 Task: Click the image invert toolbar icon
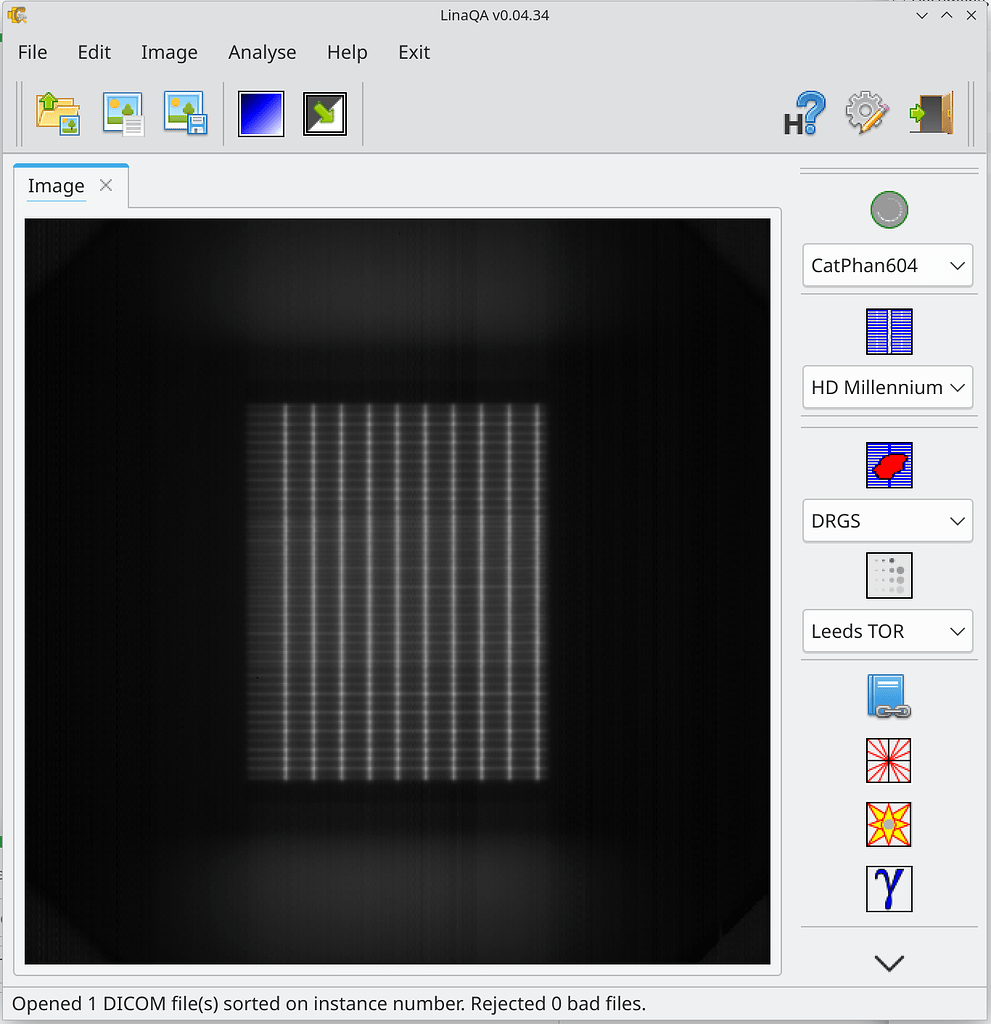(324, 113)
